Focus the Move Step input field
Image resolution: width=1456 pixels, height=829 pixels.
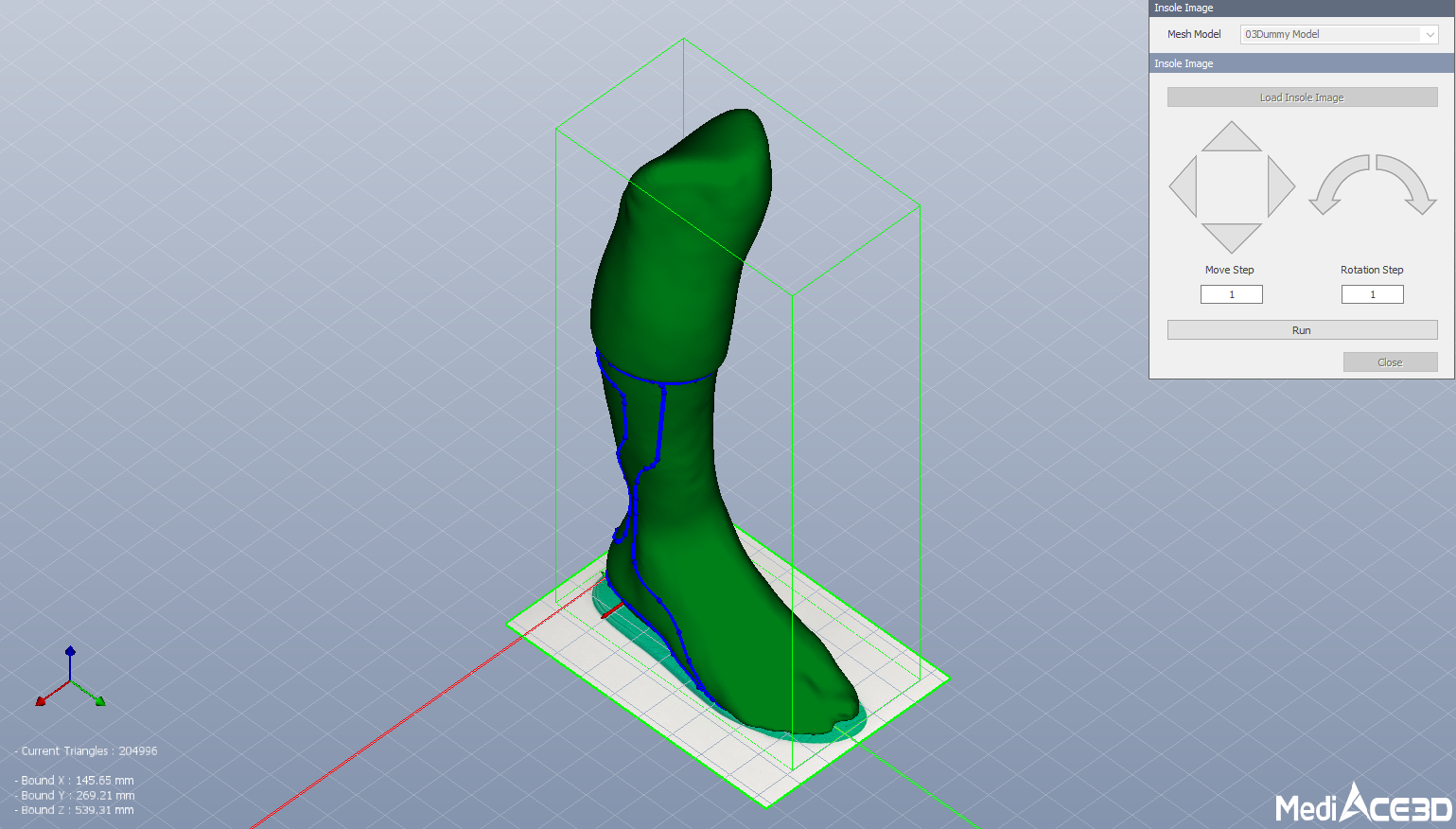click(x=1231, y=294)
